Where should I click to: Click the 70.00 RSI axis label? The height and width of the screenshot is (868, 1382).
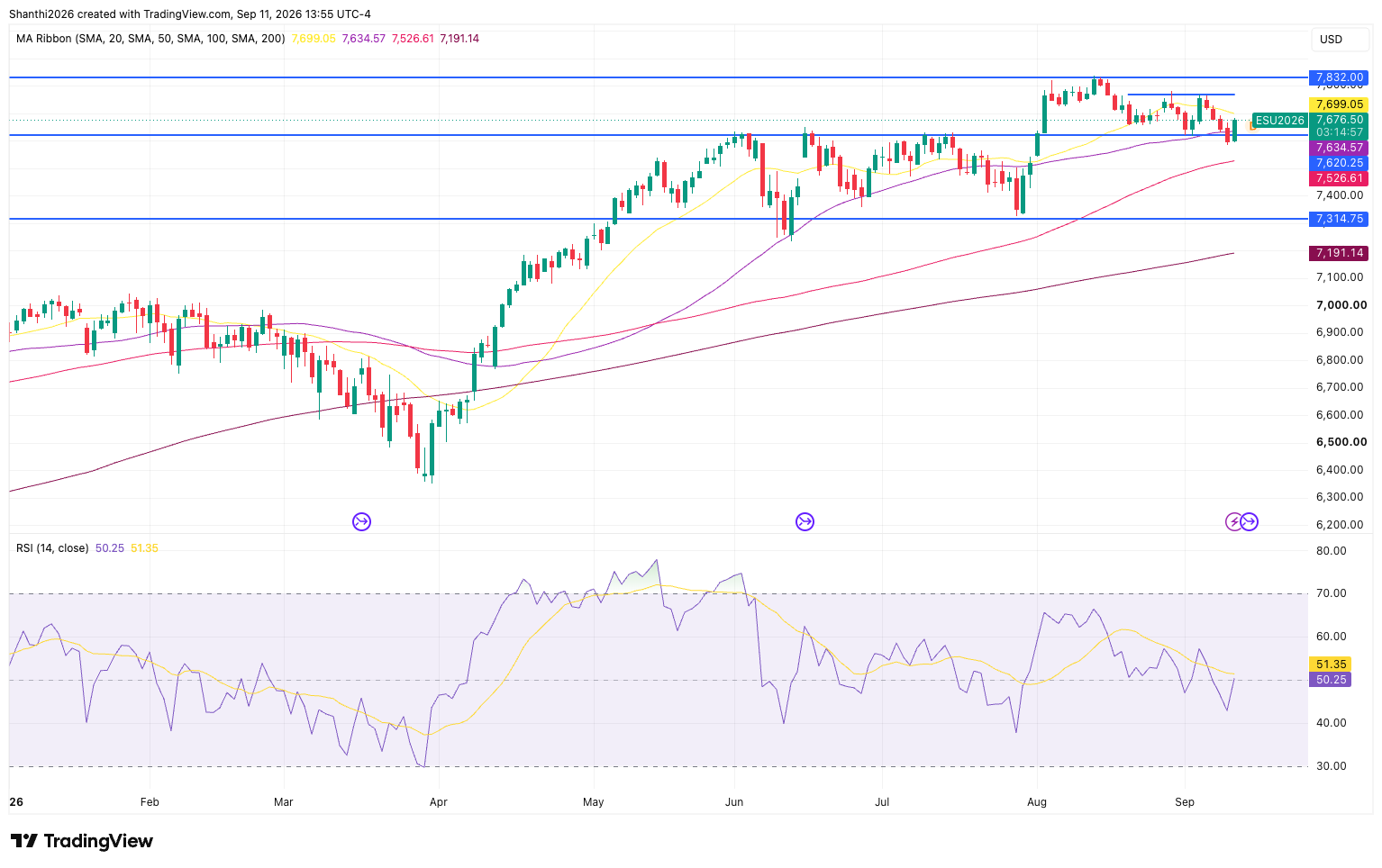[1332, 593]
